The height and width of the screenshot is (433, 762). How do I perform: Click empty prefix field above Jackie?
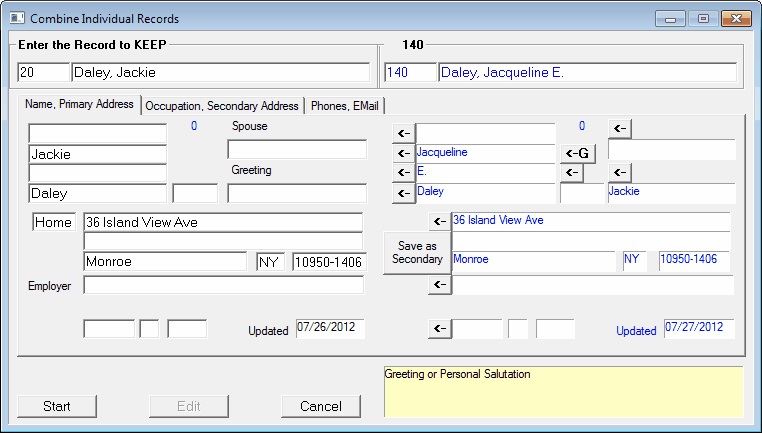(x=98, y=133)
